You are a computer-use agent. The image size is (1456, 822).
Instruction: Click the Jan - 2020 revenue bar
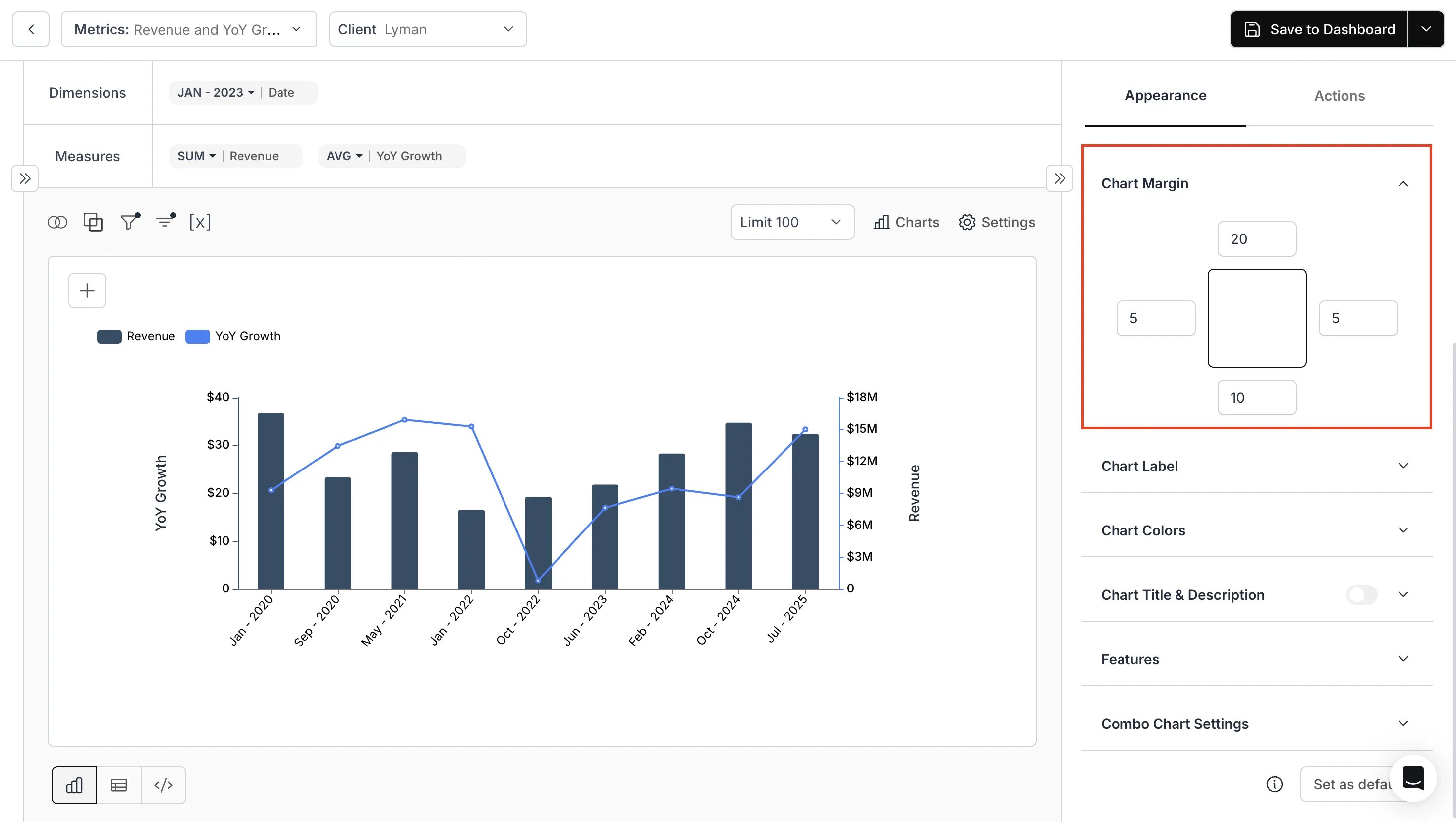[271, 501]
